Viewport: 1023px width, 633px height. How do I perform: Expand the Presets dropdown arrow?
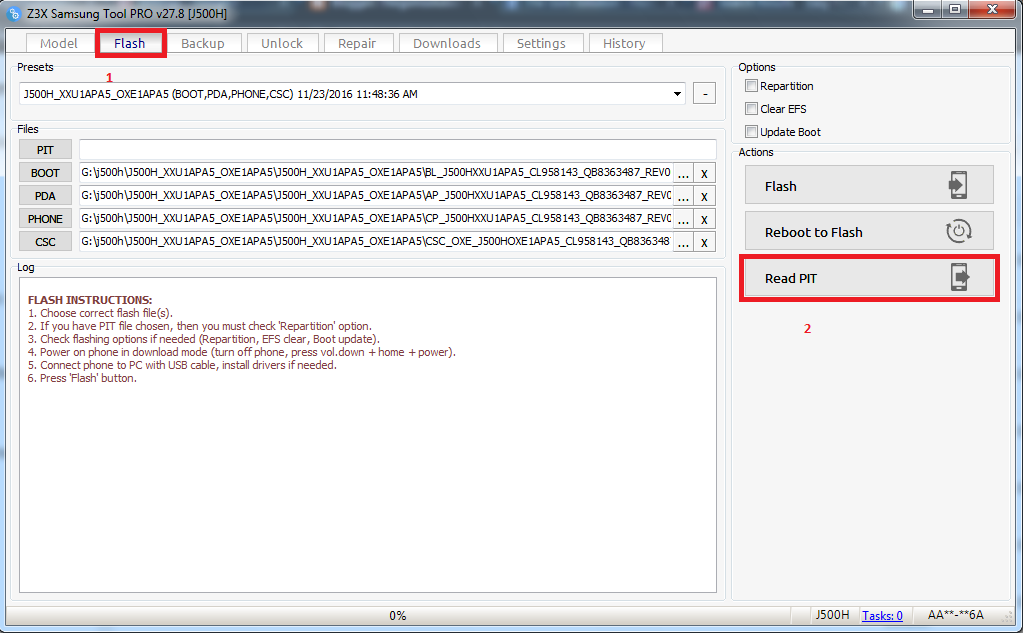tap(677, 94)
